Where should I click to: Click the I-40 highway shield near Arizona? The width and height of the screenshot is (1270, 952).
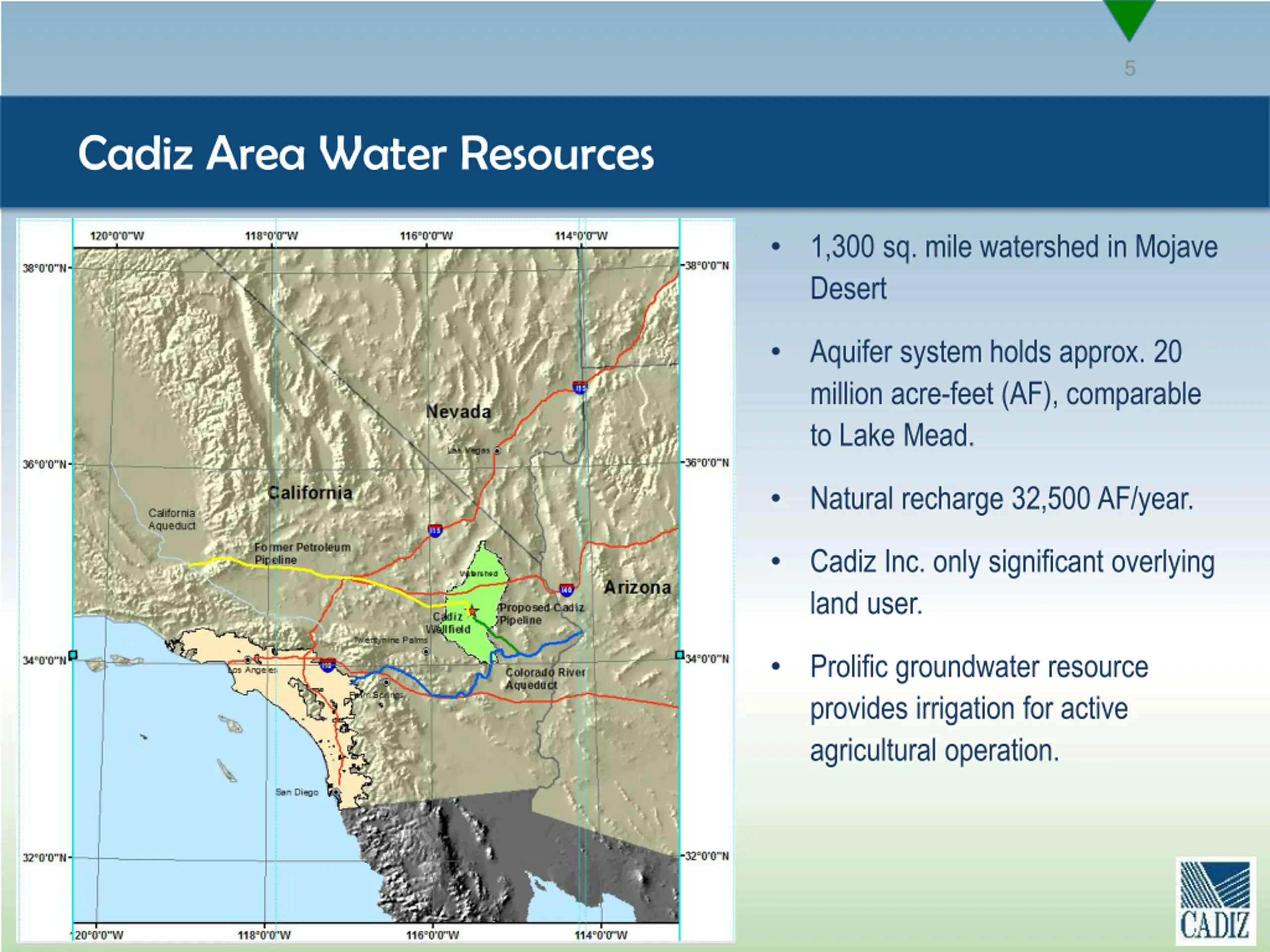(566, 589)
